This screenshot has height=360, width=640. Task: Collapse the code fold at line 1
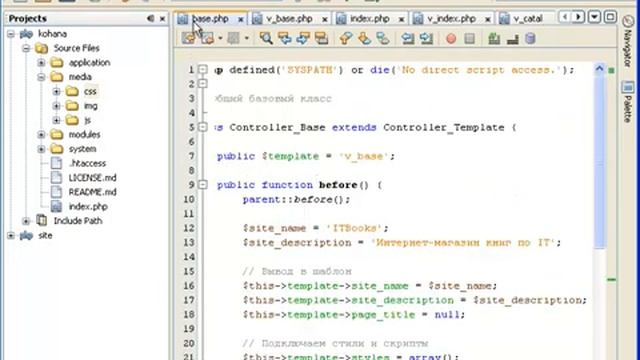(203, 70)
